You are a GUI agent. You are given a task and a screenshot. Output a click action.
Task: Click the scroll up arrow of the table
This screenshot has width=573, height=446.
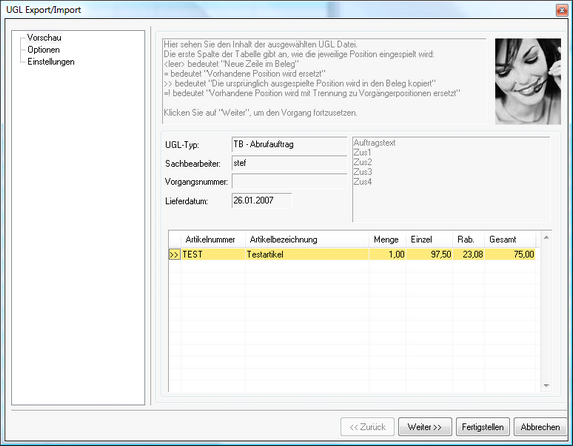click(x=546, y=238)
